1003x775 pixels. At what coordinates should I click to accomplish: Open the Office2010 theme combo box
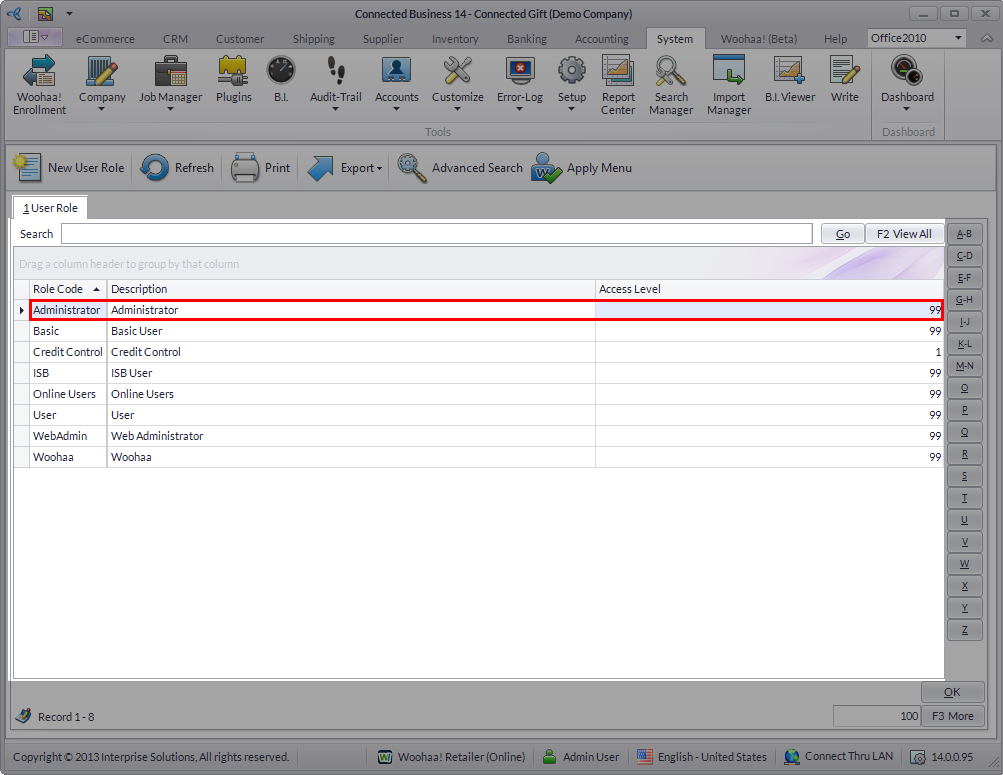click(958, 38)
